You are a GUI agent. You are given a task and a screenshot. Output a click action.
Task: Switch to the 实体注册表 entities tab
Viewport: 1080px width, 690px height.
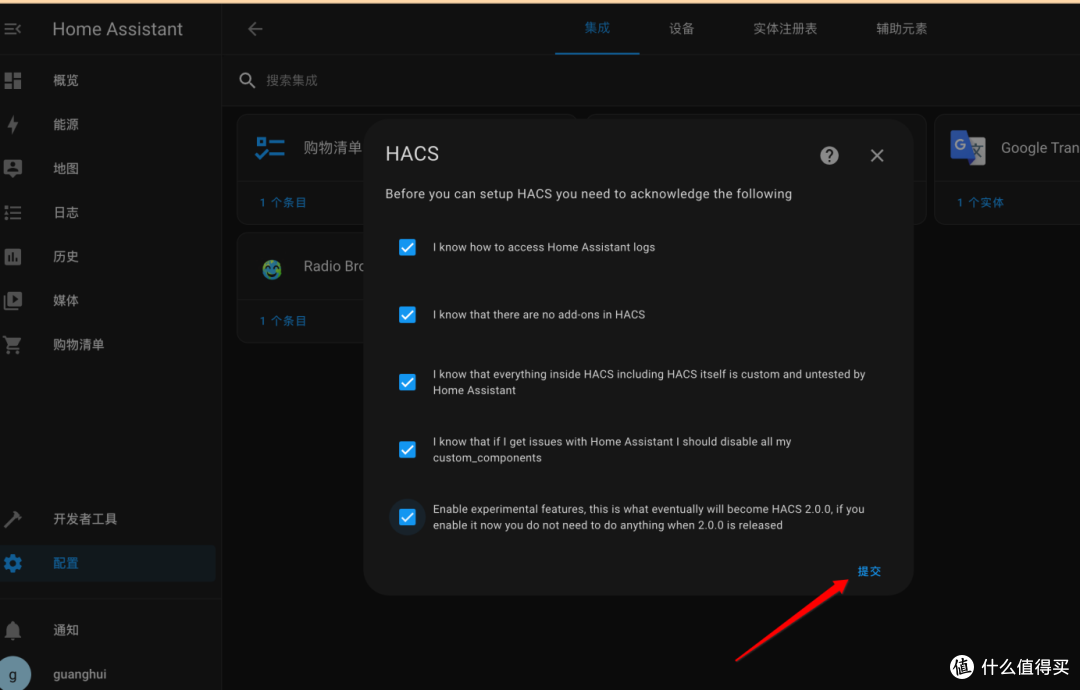point(785,29)
